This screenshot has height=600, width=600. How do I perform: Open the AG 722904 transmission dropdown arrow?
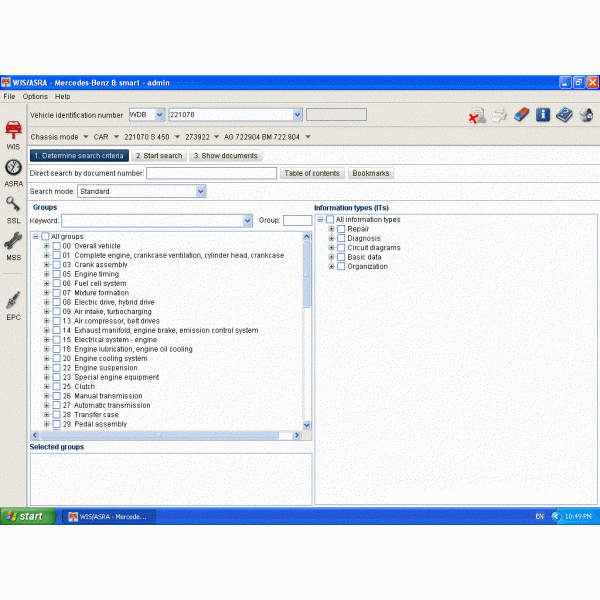[x=308, y=137]
